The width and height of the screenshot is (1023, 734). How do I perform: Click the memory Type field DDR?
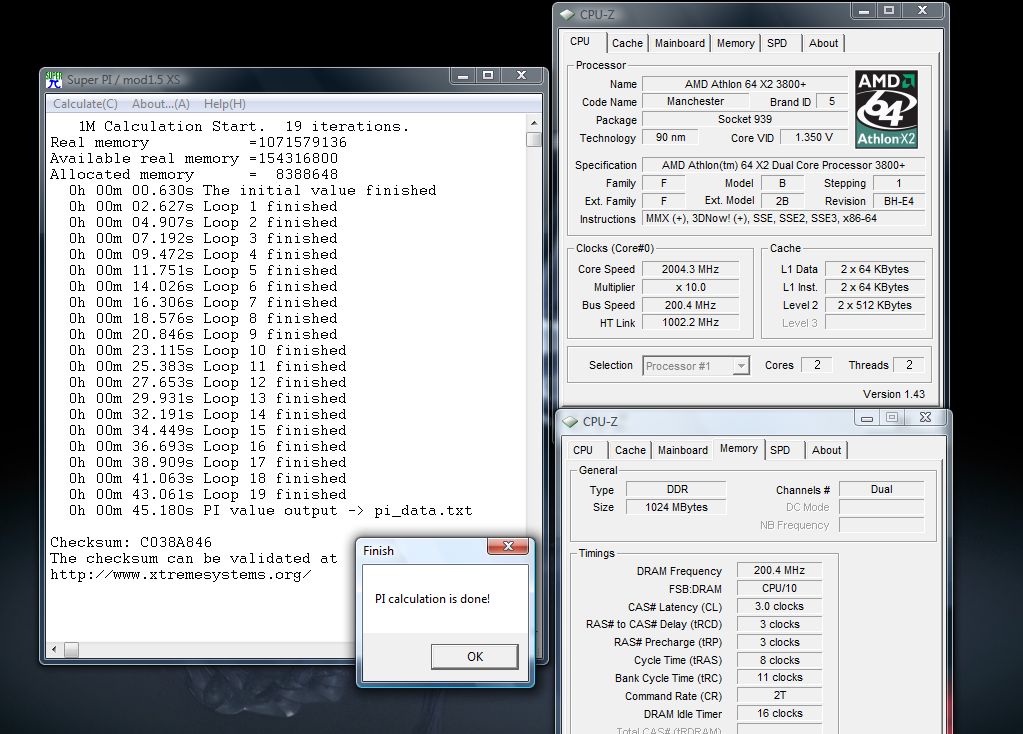tap(677, 489)
